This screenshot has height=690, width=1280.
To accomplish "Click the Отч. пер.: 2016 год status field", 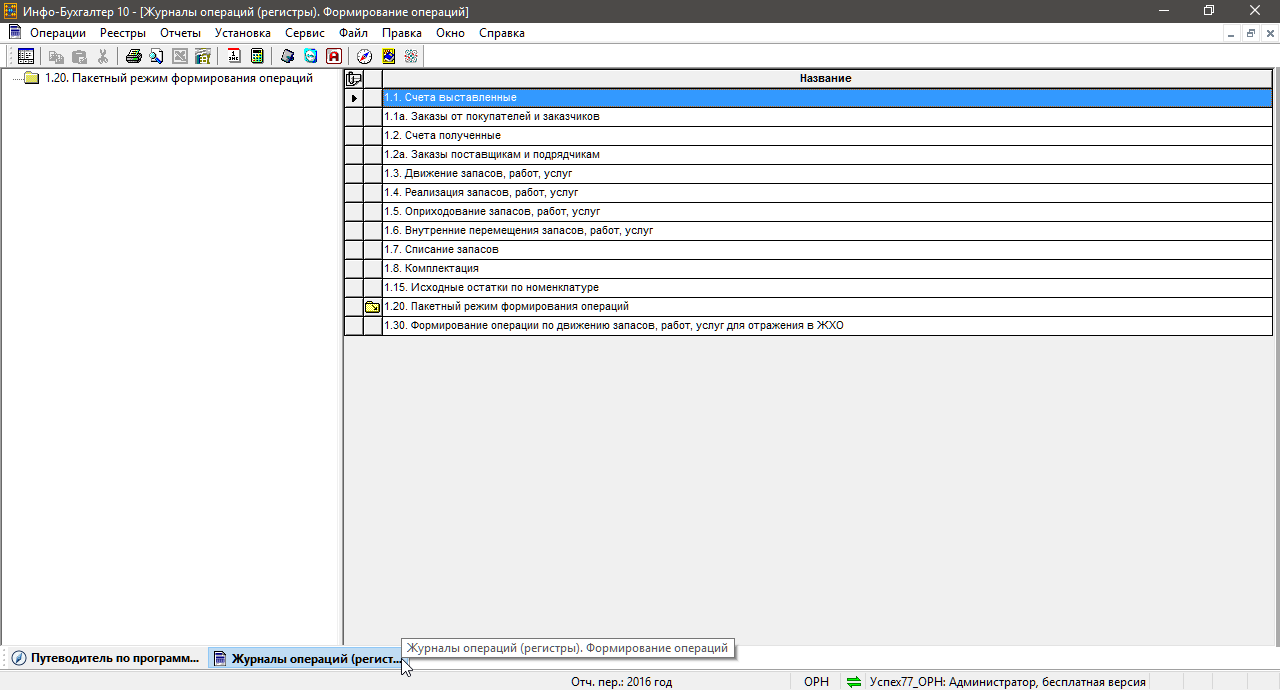I will point(621,682).
